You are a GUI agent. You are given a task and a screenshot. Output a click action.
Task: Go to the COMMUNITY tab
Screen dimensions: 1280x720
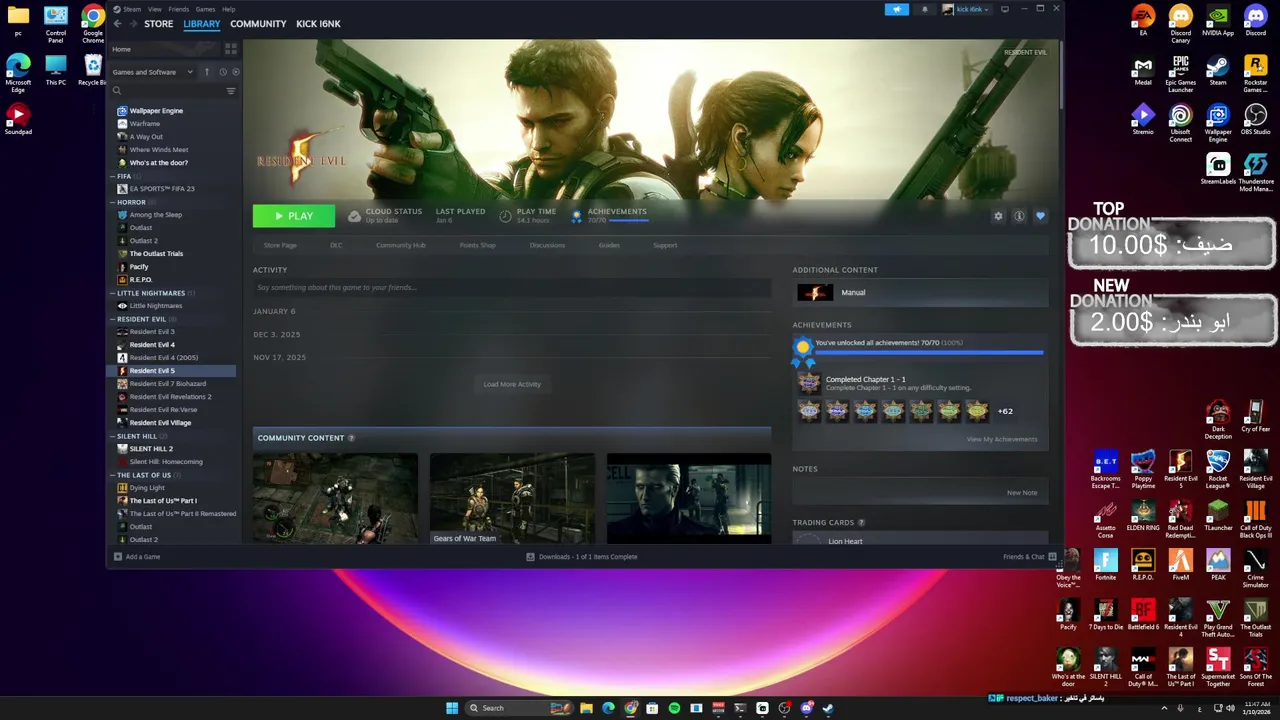[x=258, y=23]
